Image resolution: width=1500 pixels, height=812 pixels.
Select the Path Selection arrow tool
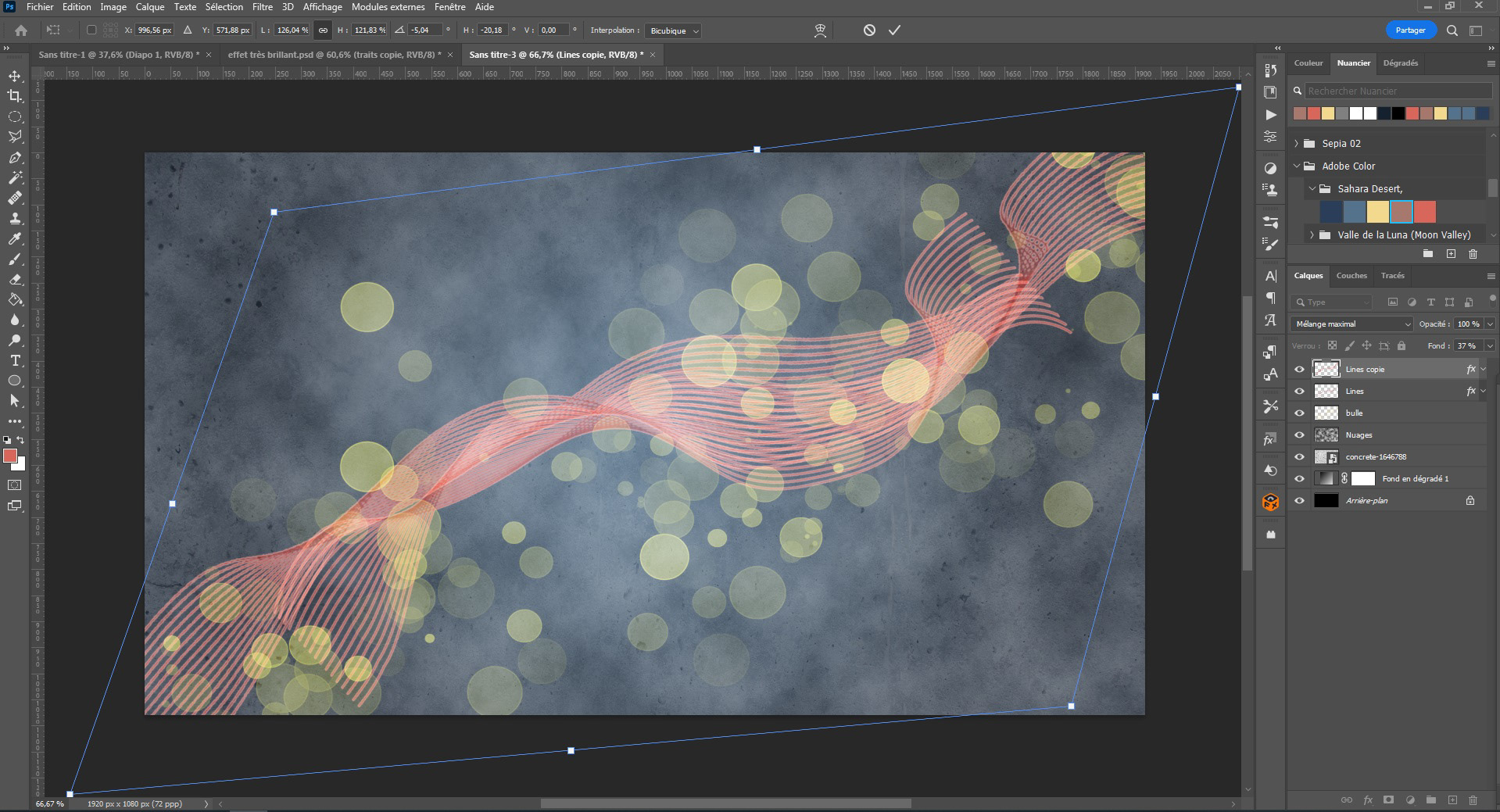click(14, 401)
